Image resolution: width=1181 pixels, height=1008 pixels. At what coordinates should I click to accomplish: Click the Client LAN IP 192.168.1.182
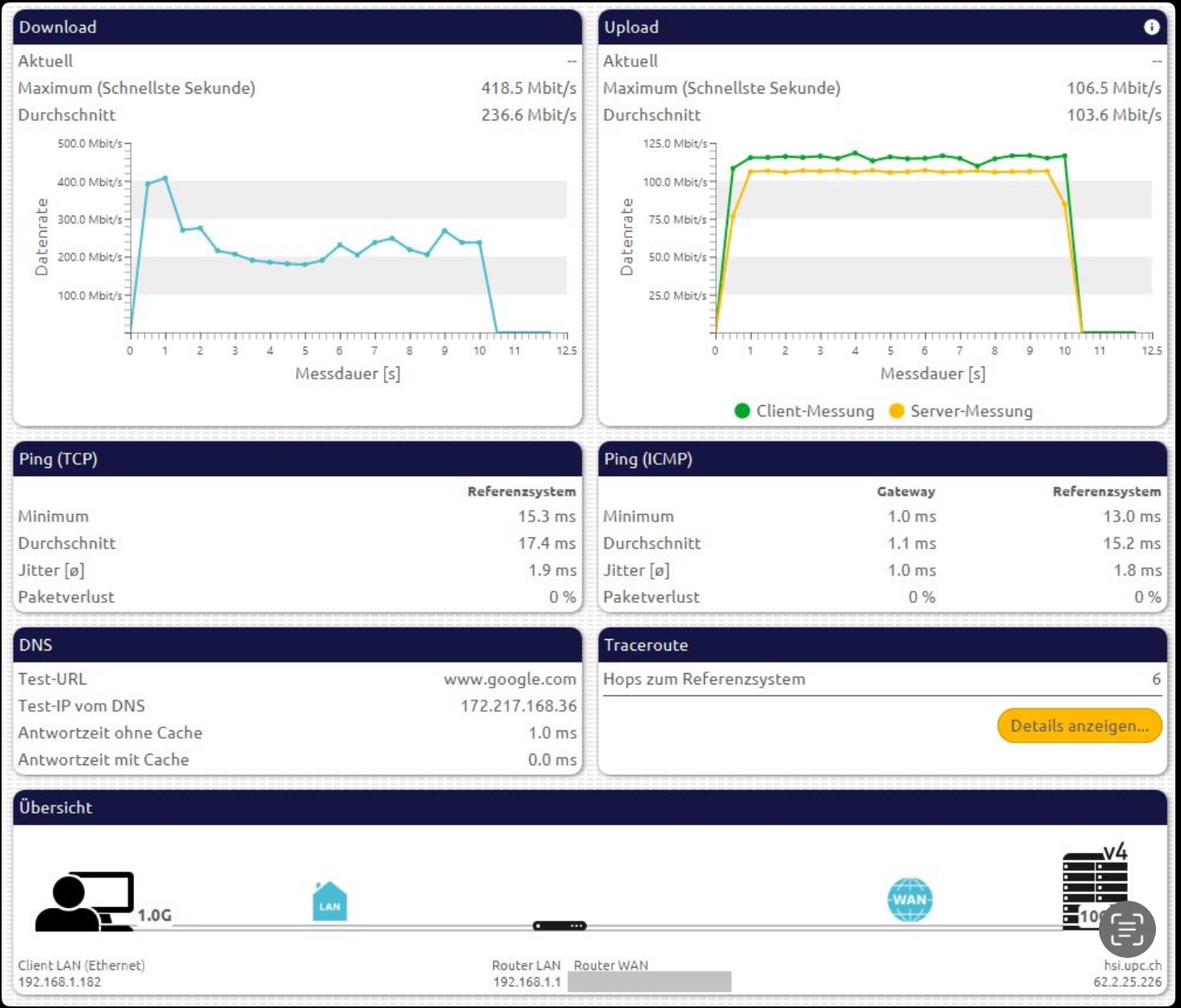click(x=60, y=982)
